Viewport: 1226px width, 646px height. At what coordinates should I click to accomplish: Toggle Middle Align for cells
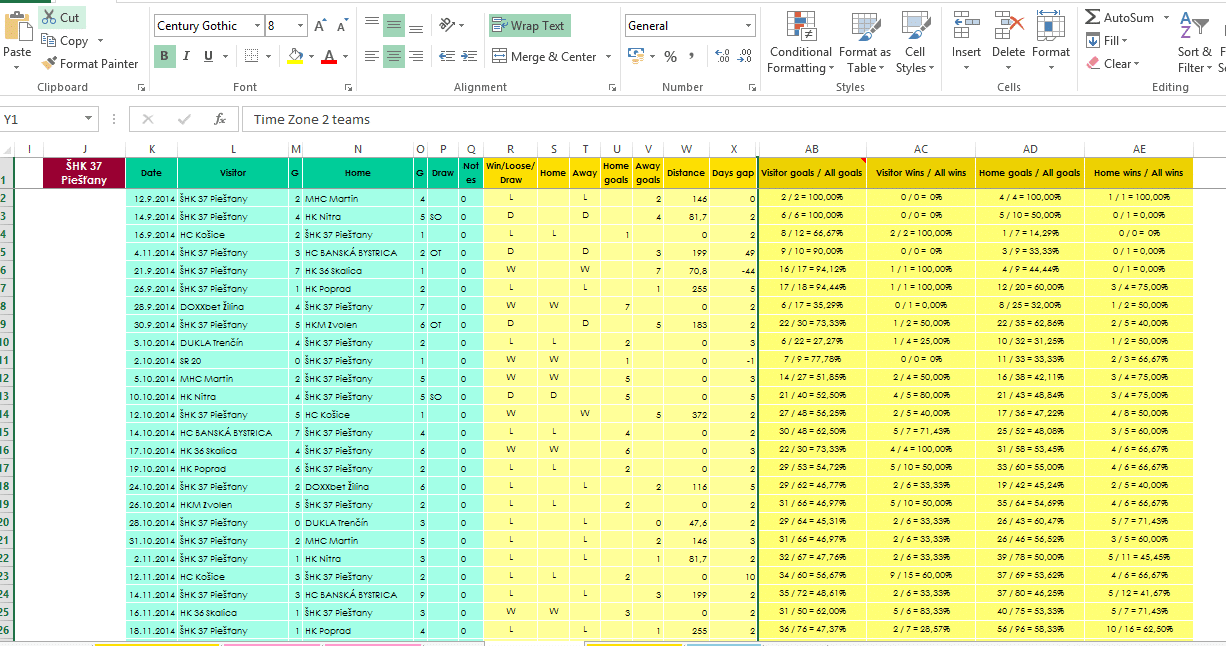pyautogui.click(x=393, y=24)
